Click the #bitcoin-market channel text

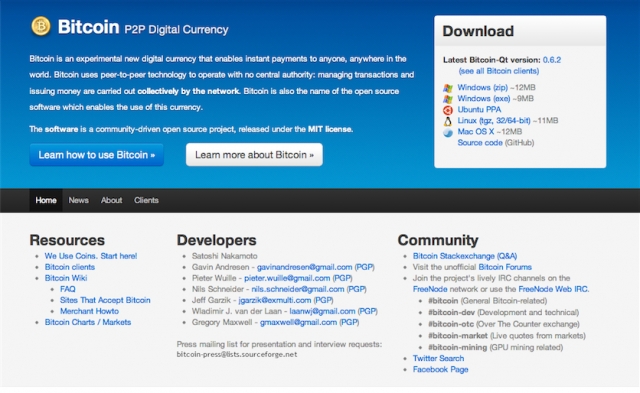(x=458, y=335)
